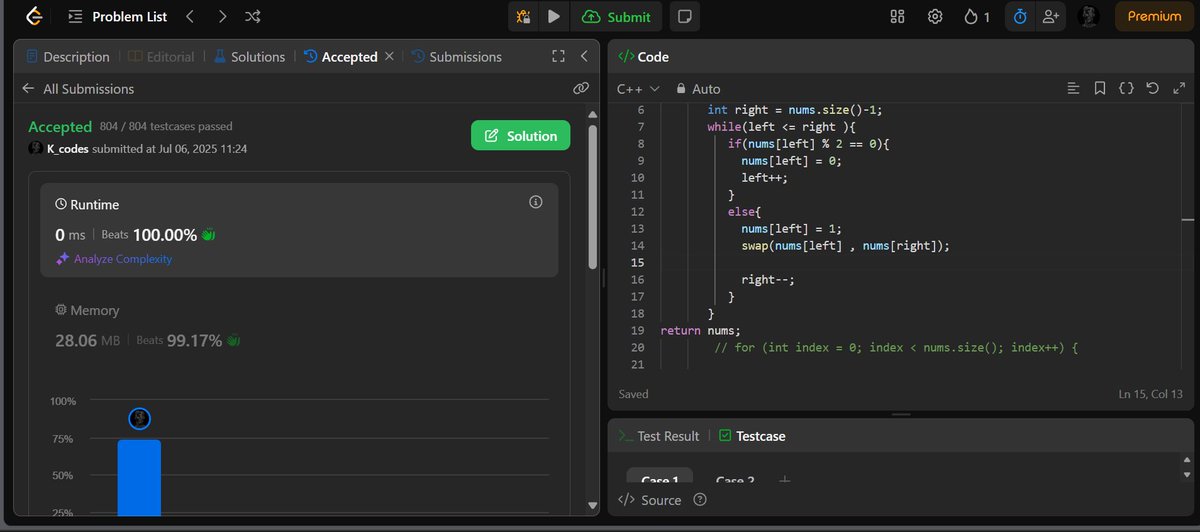The image size is (1200, 532).
Task: Switch to the Description tab
Action: pyautogui.click(x=68, y=57)
